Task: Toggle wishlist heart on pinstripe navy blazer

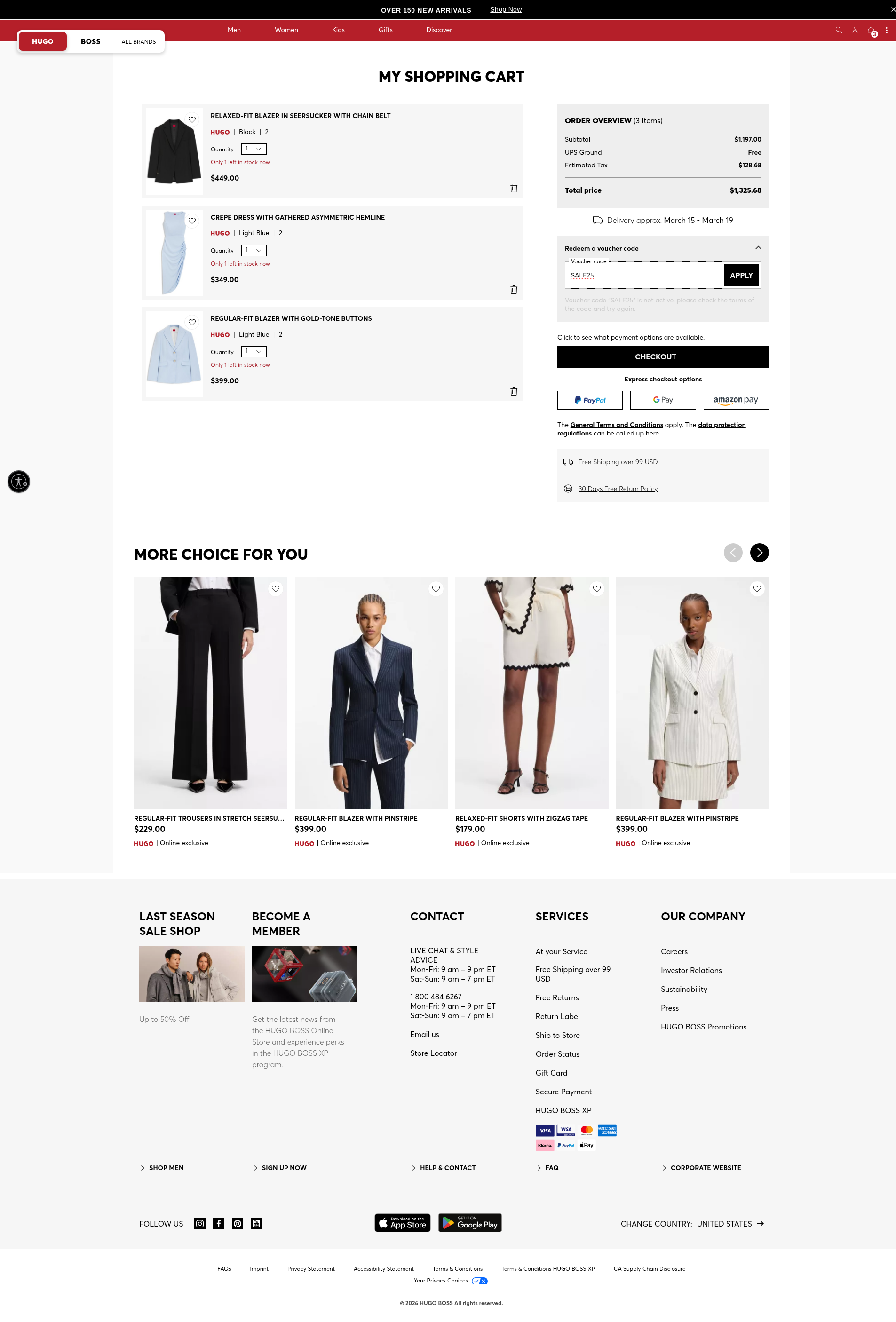Action: pyautogui.click(x=436, y=589)
